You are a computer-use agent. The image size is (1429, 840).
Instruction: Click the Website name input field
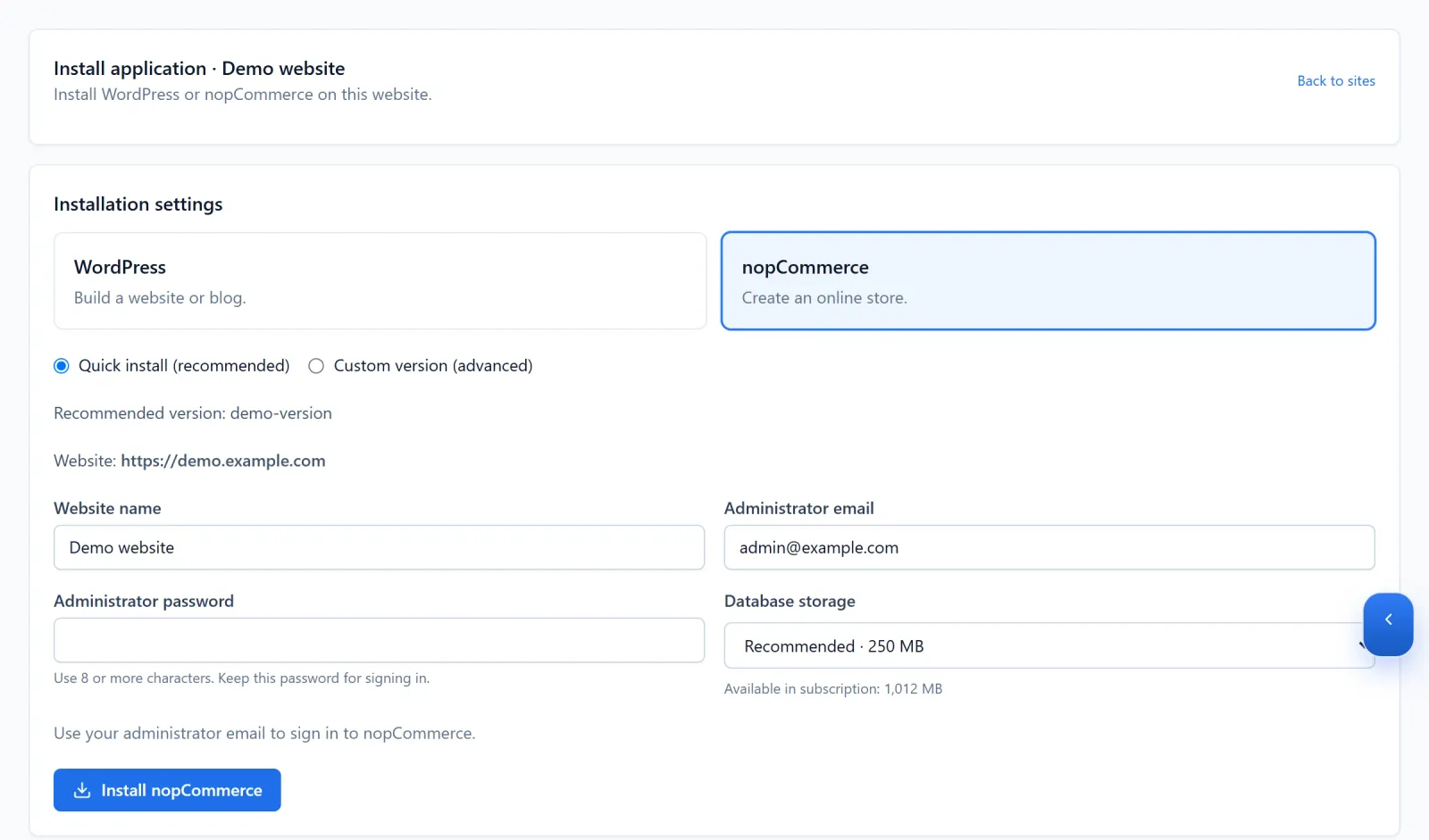tap(380, 547)
